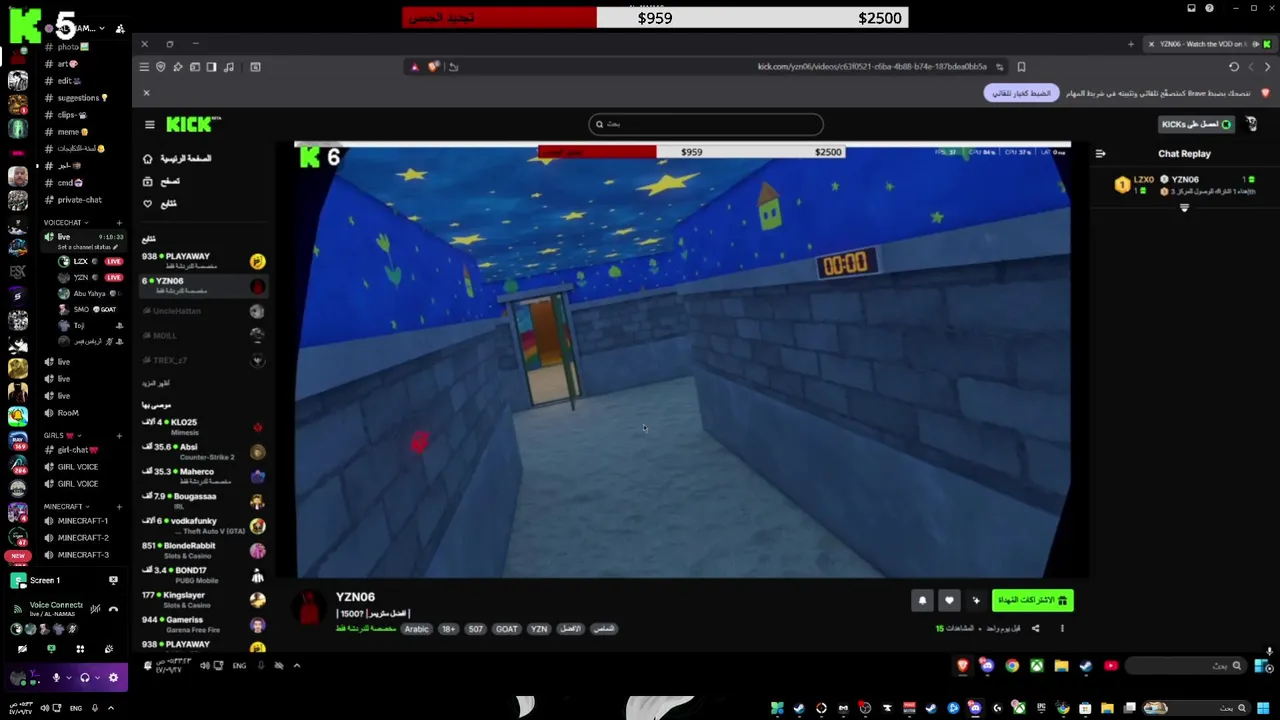The width and height of the screenshot is (1280, 720).
Task: Open Kick home page link with house icon
Action: pyautogui.click(x=178, y=159)
